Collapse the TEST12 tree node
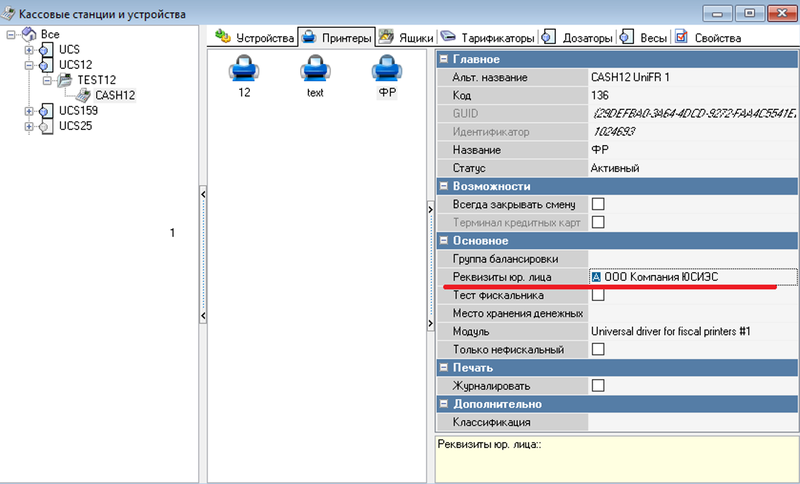The image size is (800, 484). (x=47, y=81)
